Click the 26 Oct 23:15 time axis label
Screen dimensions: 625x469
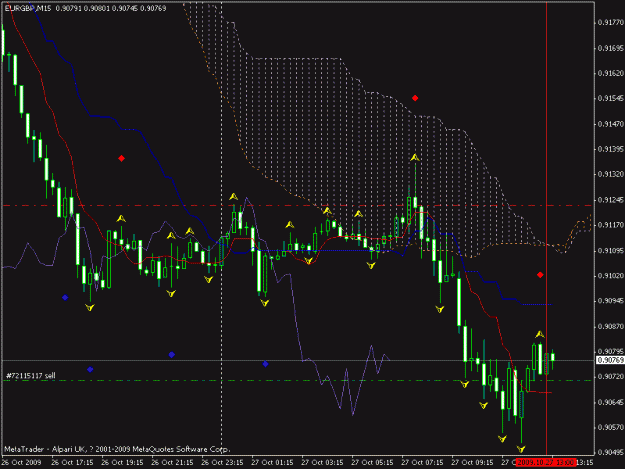(x=222, y=463)
